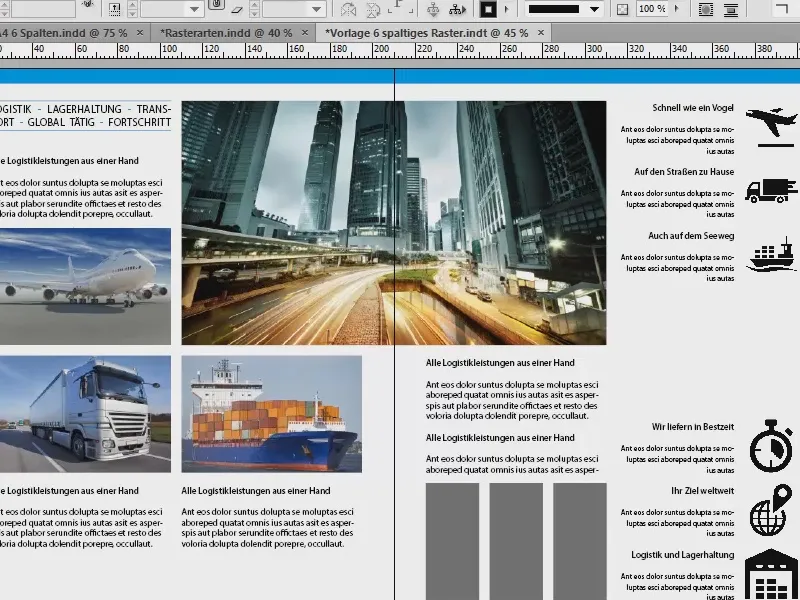The width and height of the screenshot is (800, 600).
Task: Click 'Alle Logistikleistungen' heading under the ship photo
Action: pos(256,491)
